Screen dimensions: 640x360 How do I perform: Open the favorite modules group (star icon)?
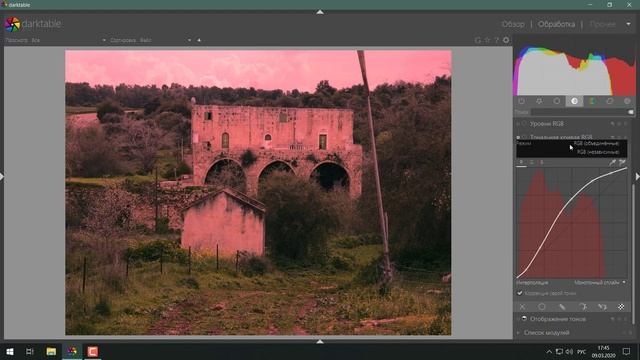point(539,101)
